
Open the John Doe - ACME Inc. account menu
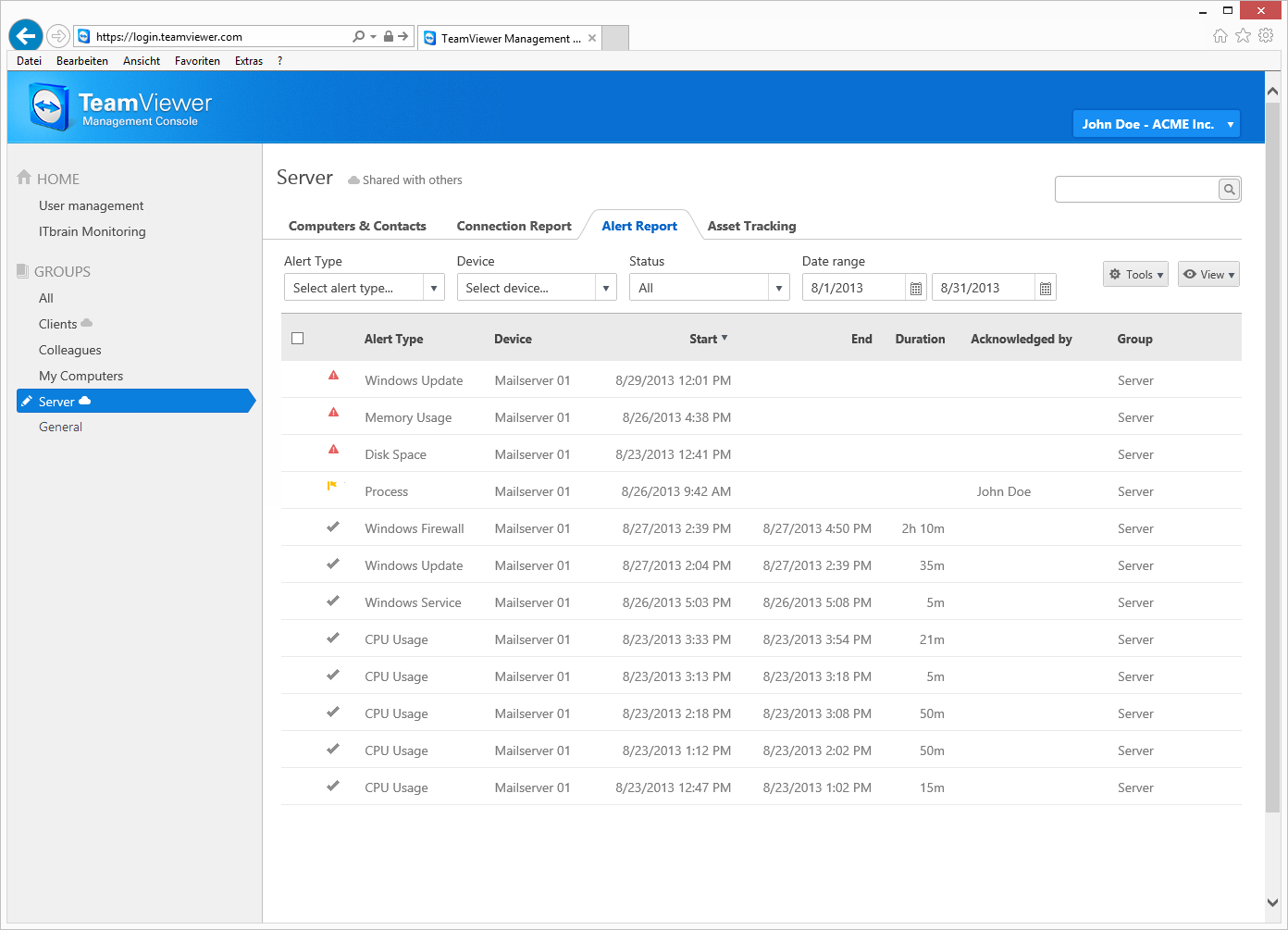[x=1155, y=123]
